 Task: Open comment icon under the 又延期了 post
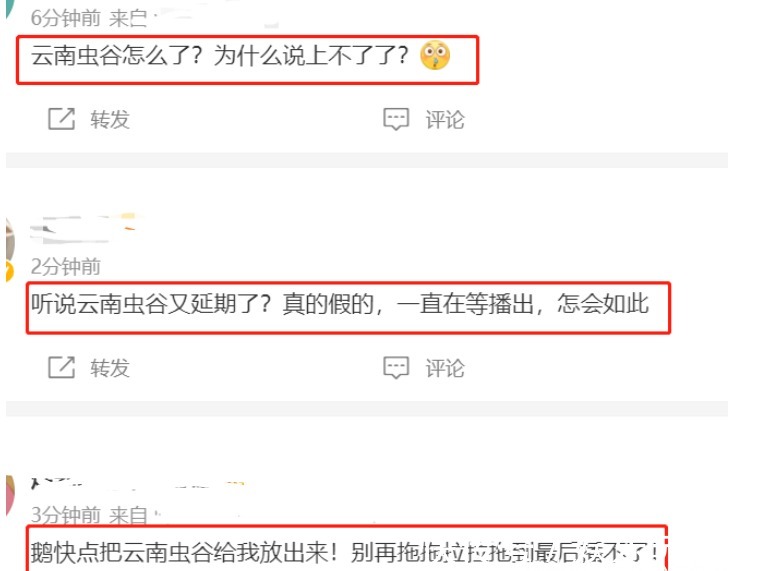click(396, 367)
